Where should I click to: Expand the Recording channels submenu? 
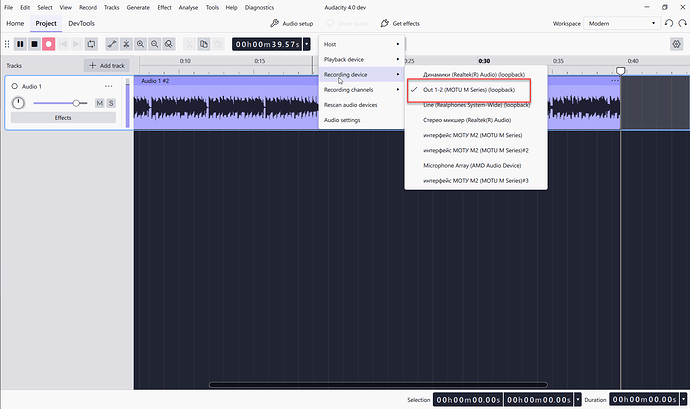(362, 90)
